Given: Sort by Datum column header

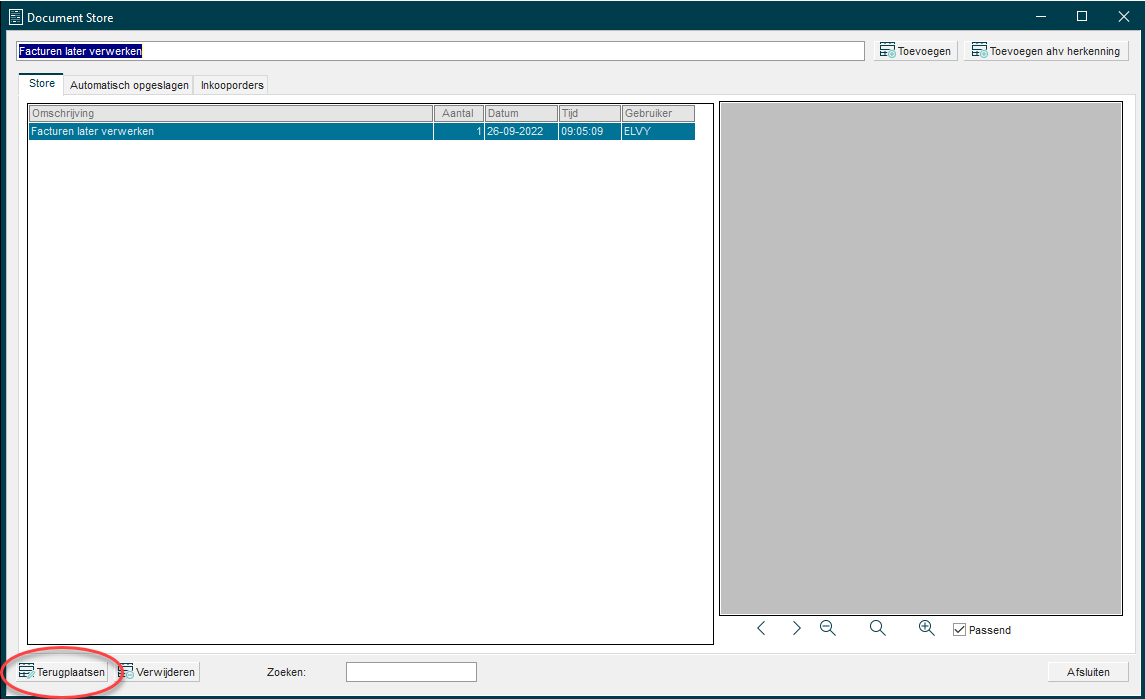Looking at the screenshot, I should [521, 114].
